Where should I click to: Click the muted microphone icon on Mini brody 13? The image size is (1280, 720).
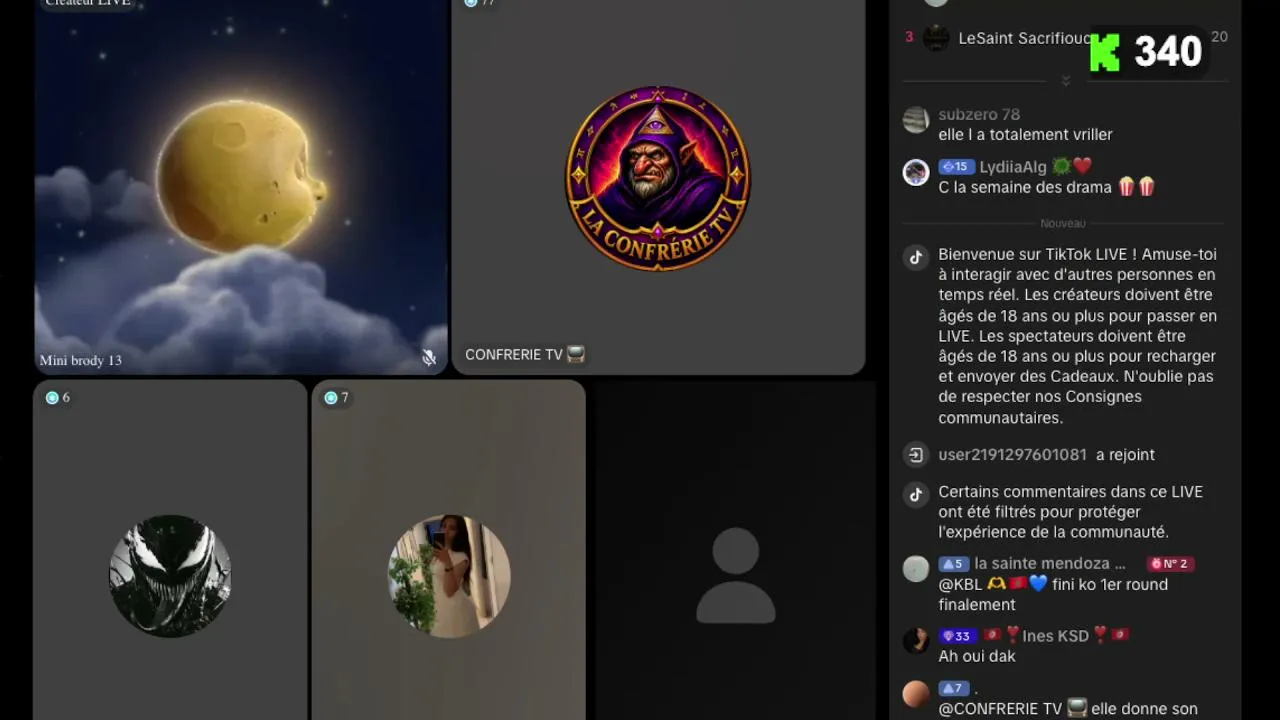pos(429,358)
